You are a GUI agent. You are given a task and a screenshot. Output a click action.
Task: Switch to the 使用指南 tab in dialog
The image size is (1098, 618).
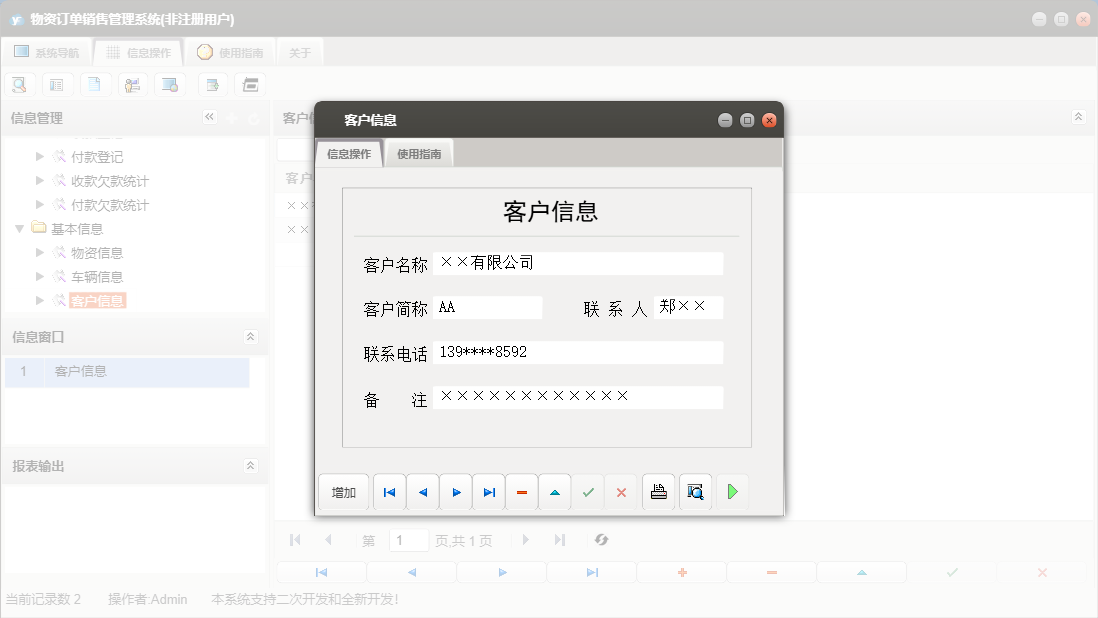(x=418, y=153)
